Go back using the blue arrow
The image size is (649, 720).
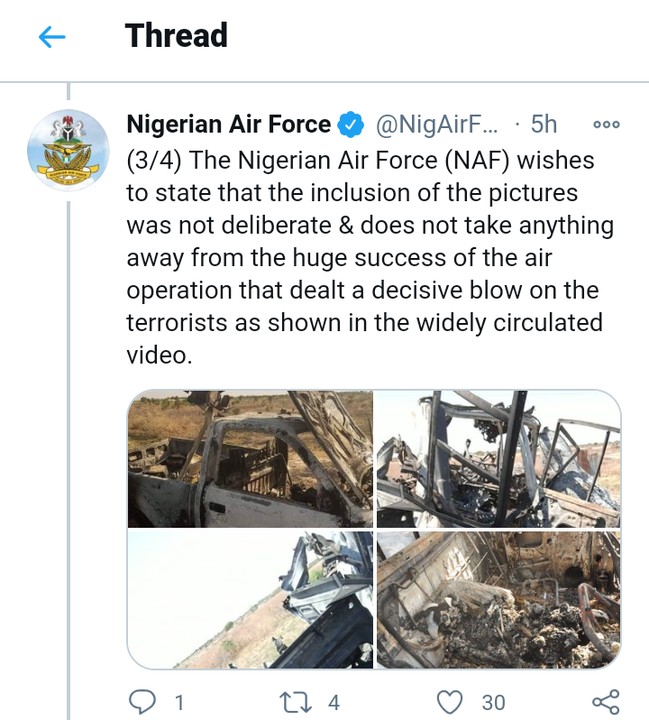point(51,37)
